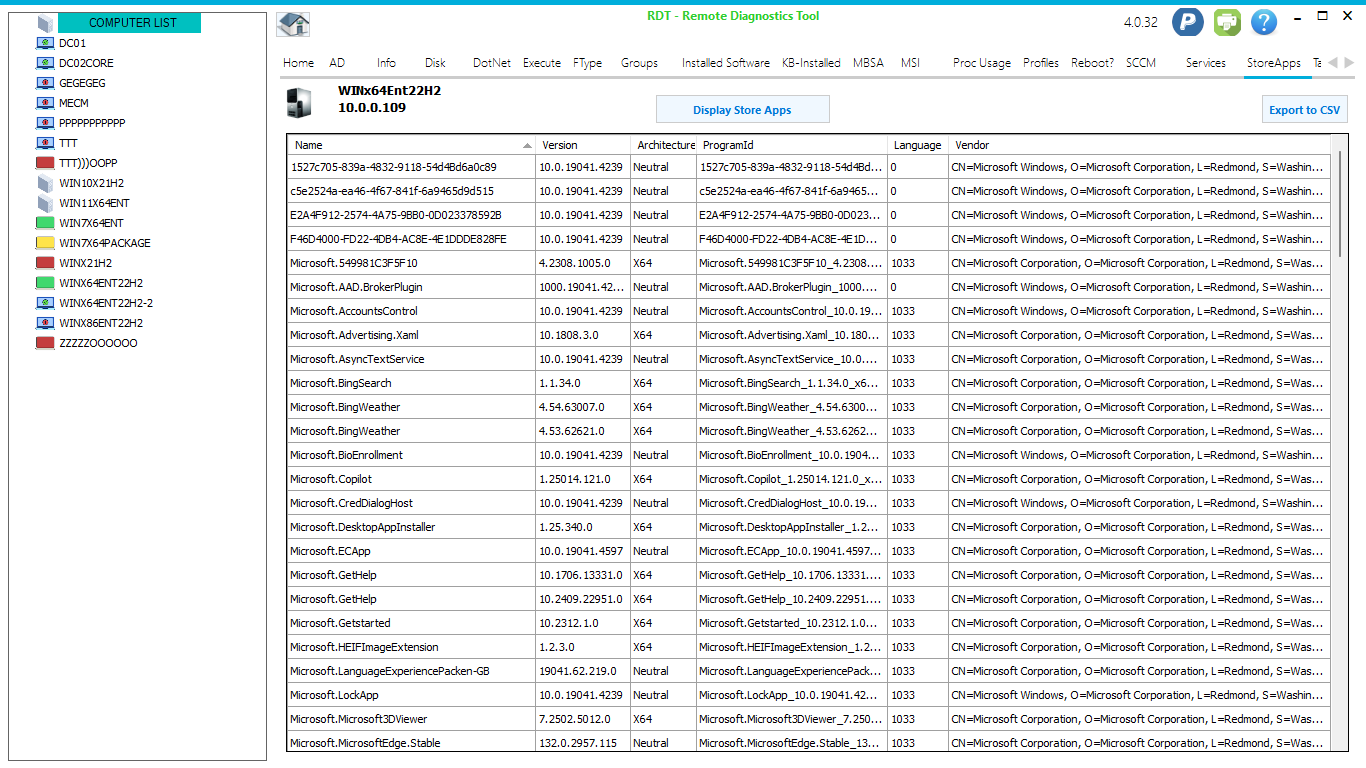The image size is (1366, 768).
Task: Click the green printer icon
Action: (1227, 22)
